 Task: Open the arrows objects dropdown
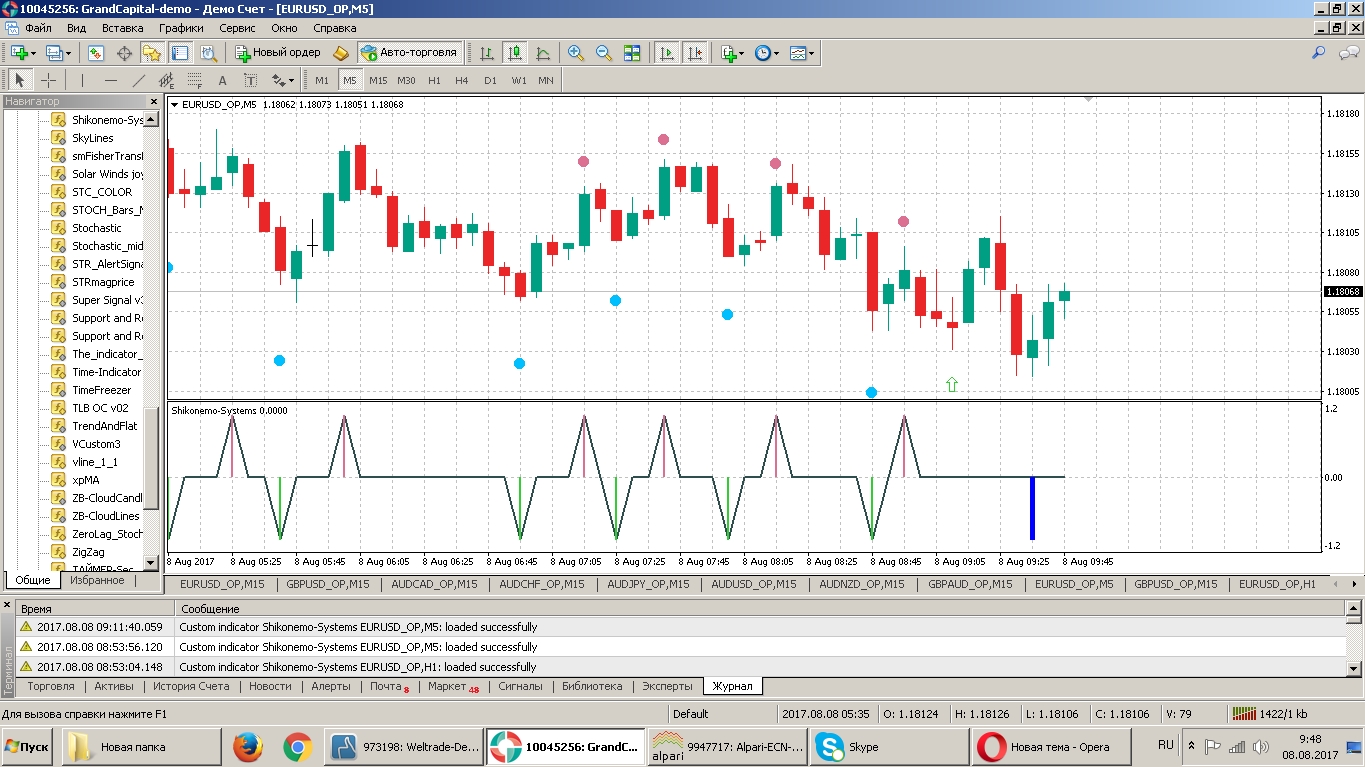click(283, 80)
